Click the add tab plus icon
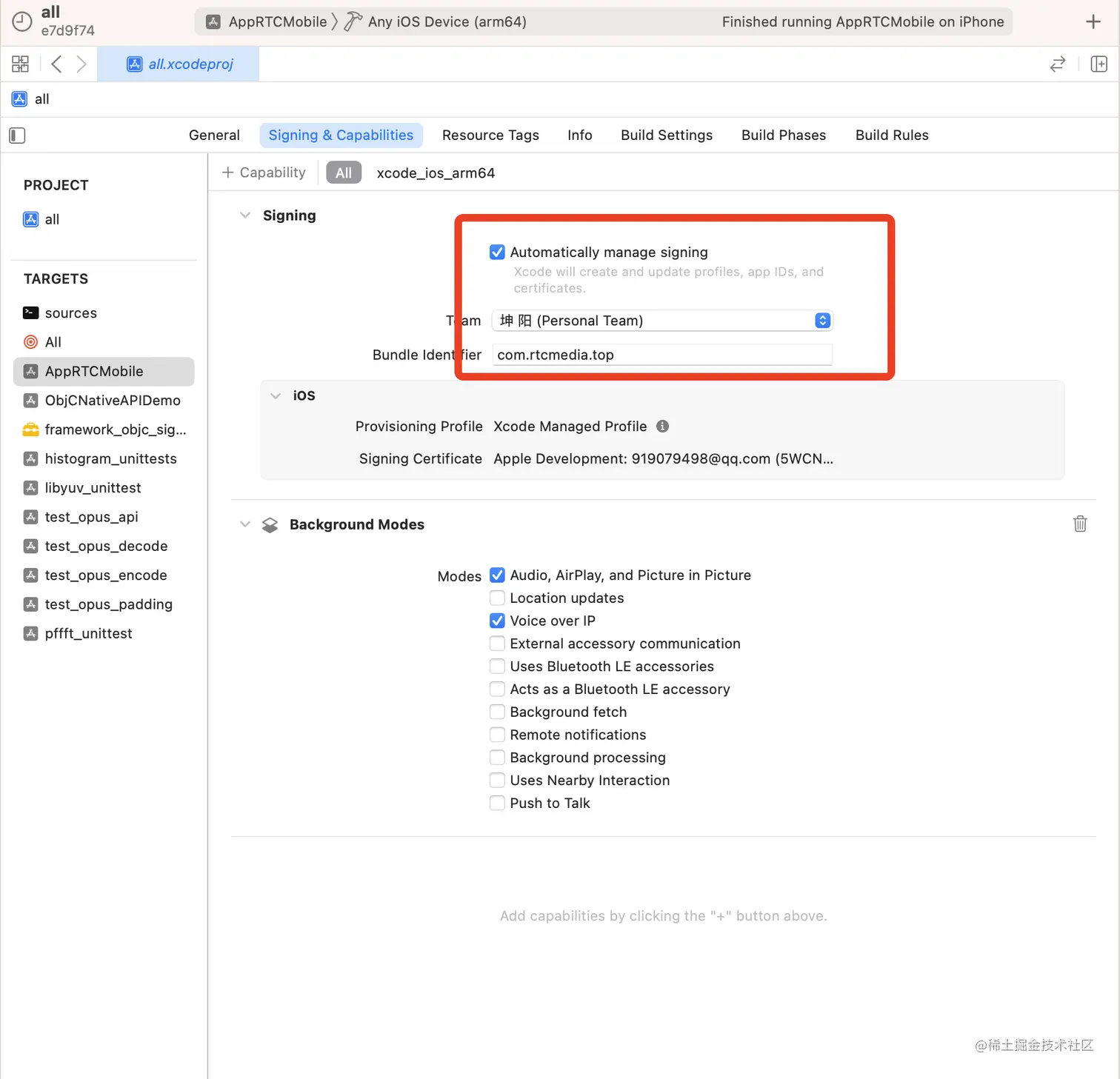 click(1093, 21)
